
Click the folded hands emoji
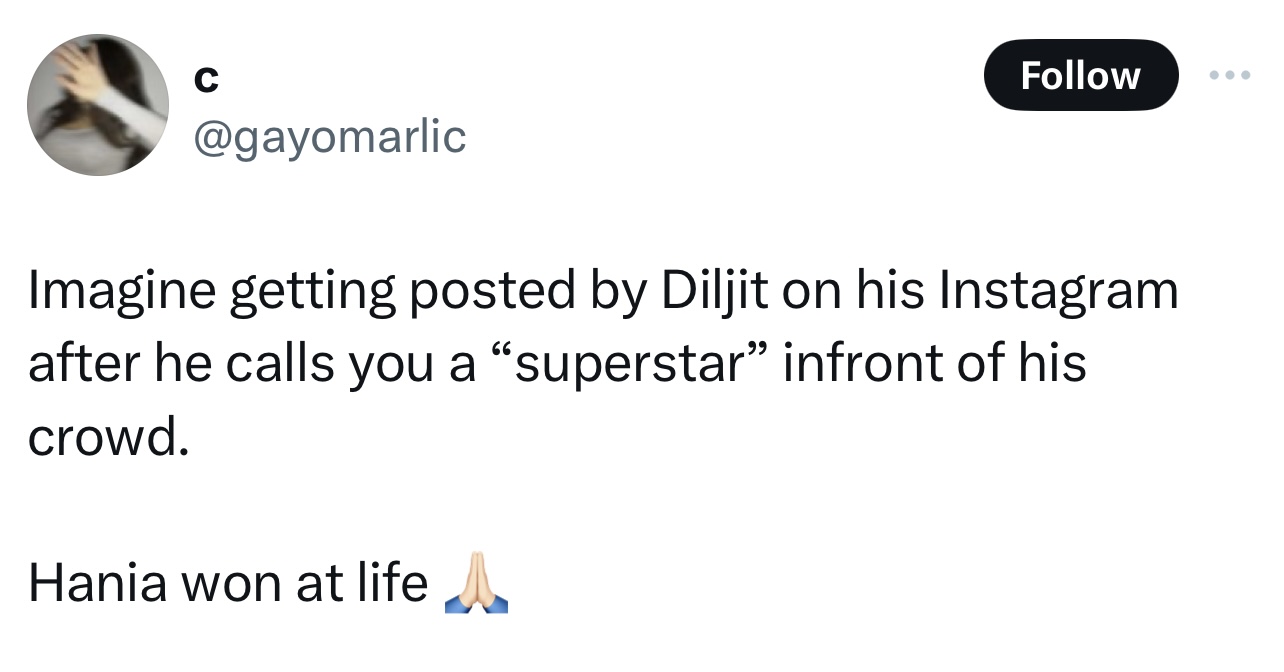(475, 582)
